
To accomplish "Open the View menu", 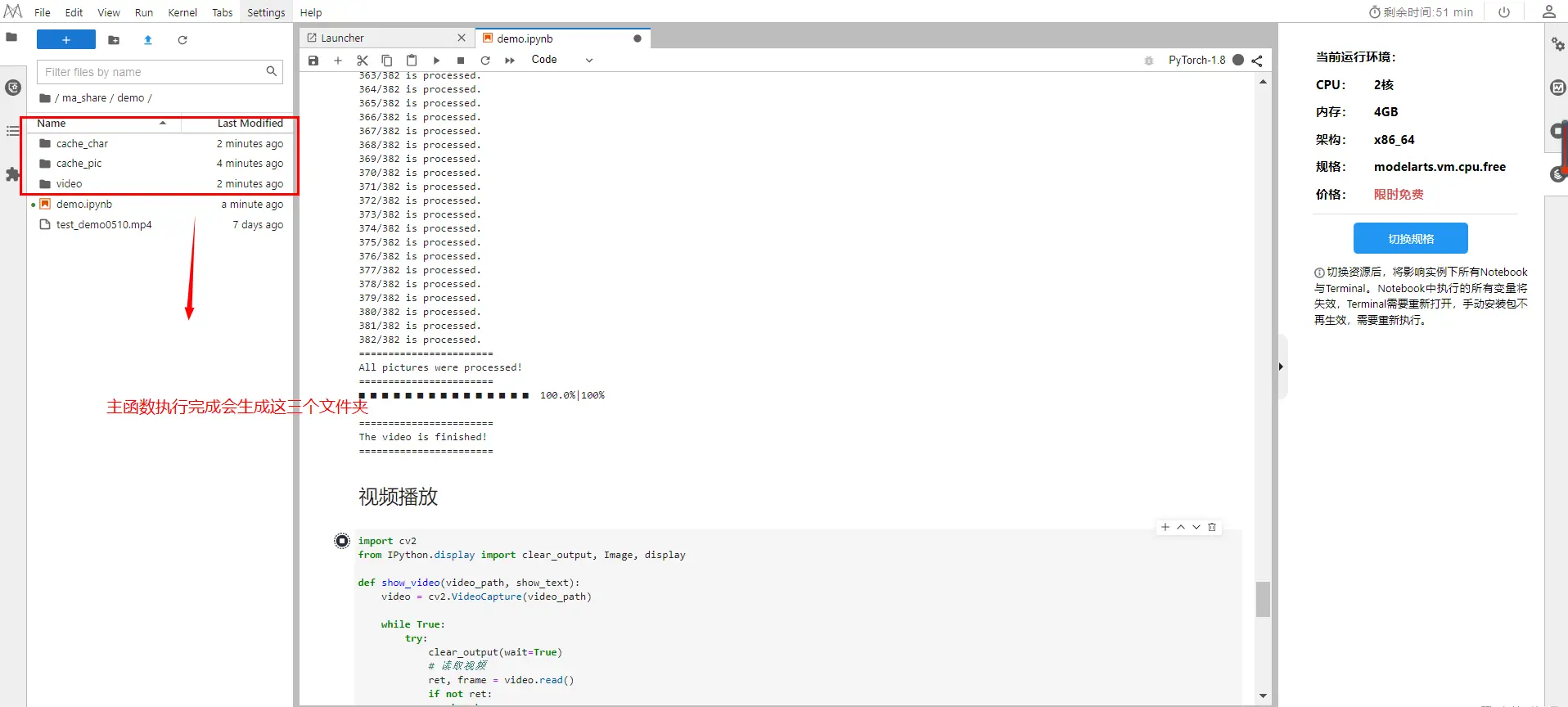I will point(109,12).
